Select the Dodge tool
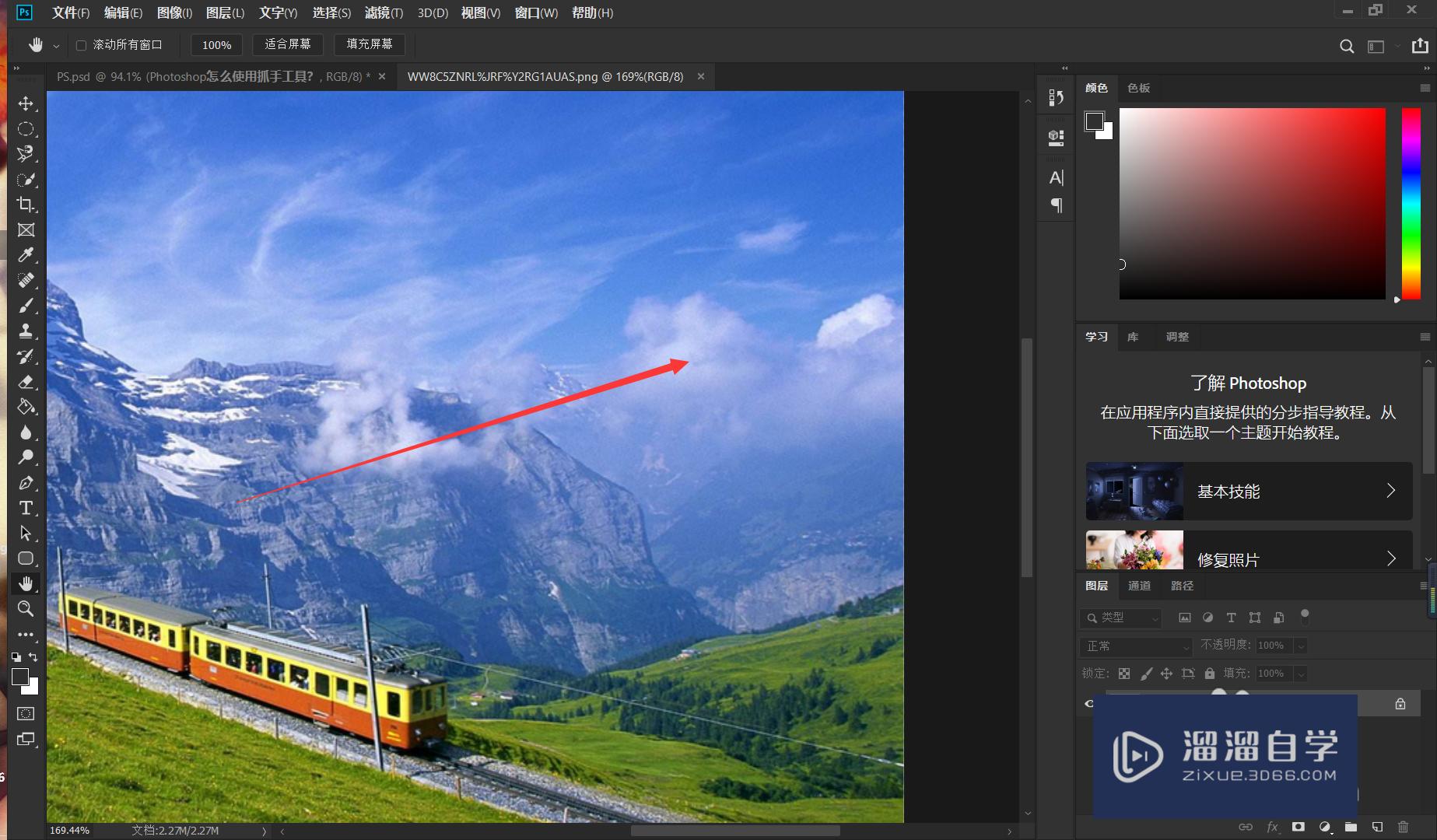 (x=26, y=457)
